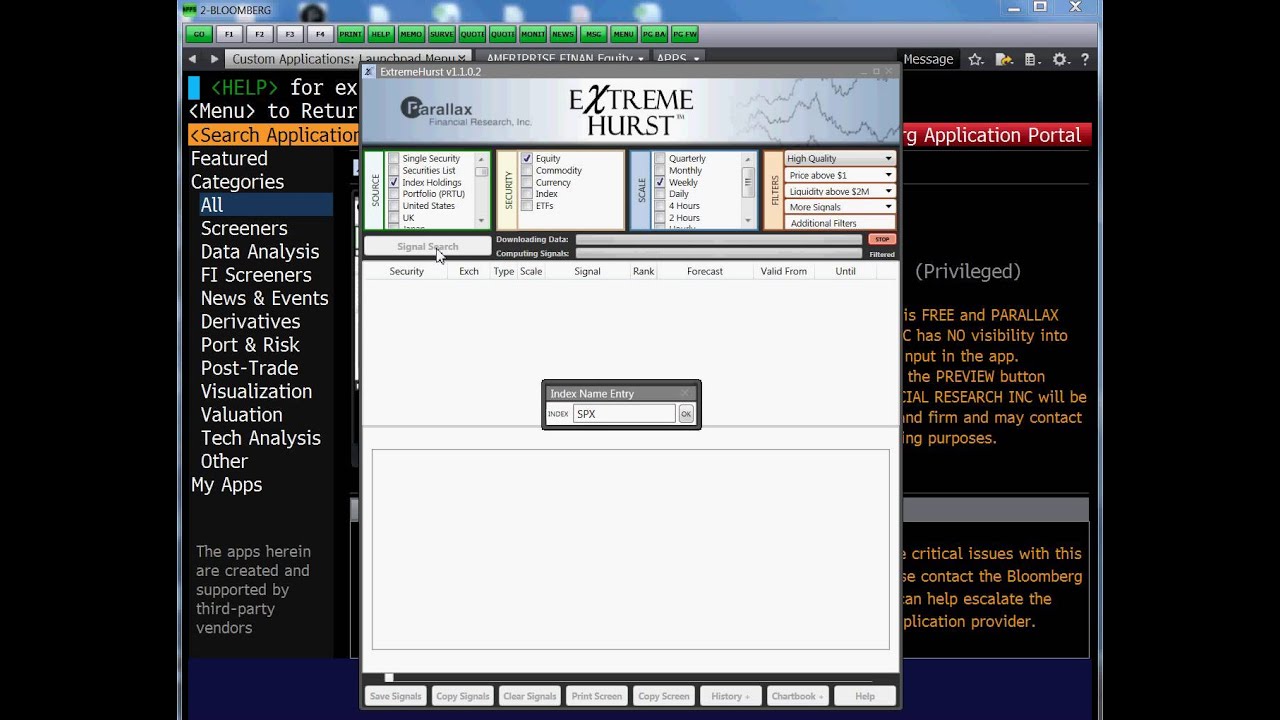Click the Copy Screen button
The height and width of the screenshot is (720, 1280).
pyautogui.click(x=663, y=696)
